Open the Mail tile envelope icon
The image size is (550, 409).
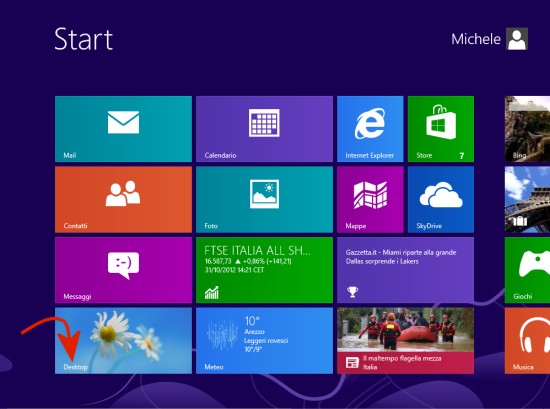pos(123,122)
